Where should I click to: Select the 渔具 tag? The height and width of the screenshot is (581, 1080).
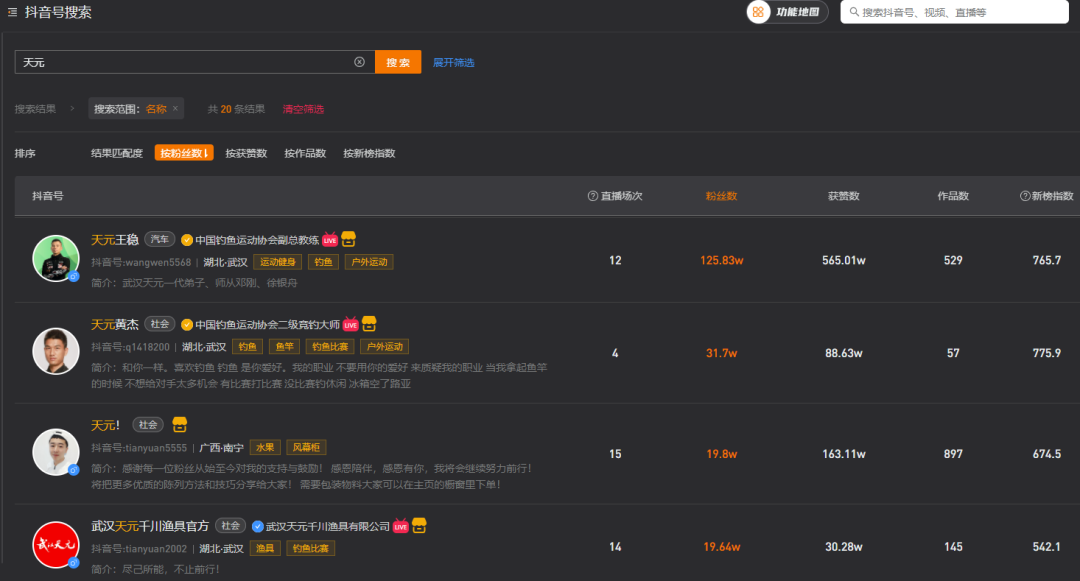(x=265, y=549)
